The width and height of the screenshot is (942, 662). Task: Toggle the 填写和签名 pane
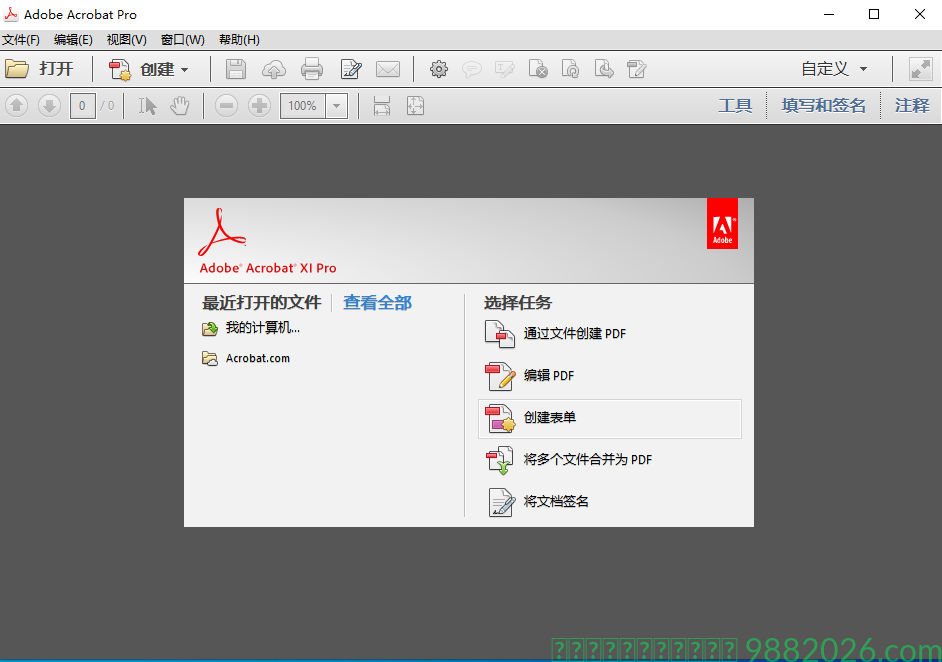[822, 105]
